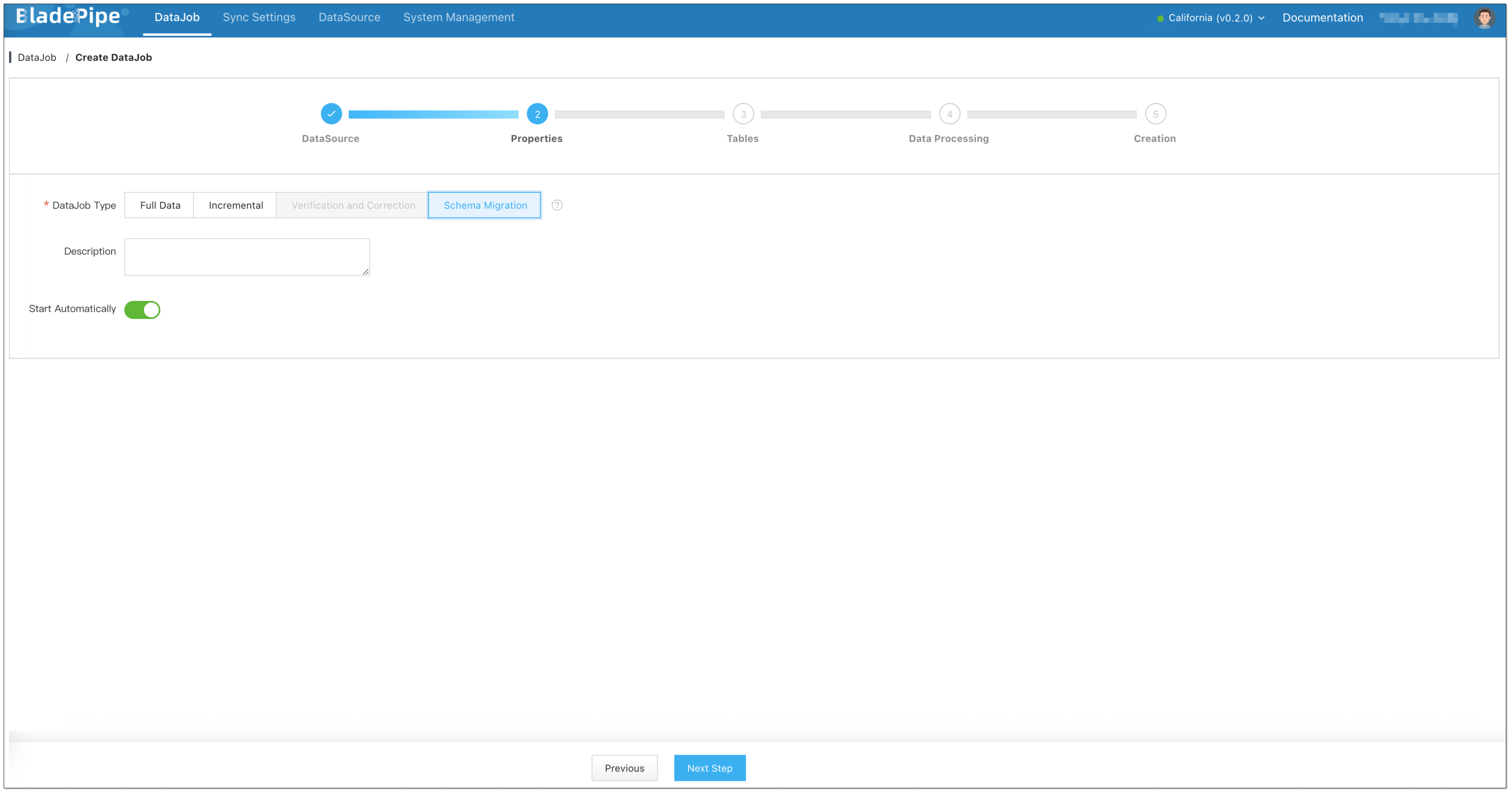Turn off the Start Automatically switch
Screen dimensions: 1512x794
(x=142, y=310)
